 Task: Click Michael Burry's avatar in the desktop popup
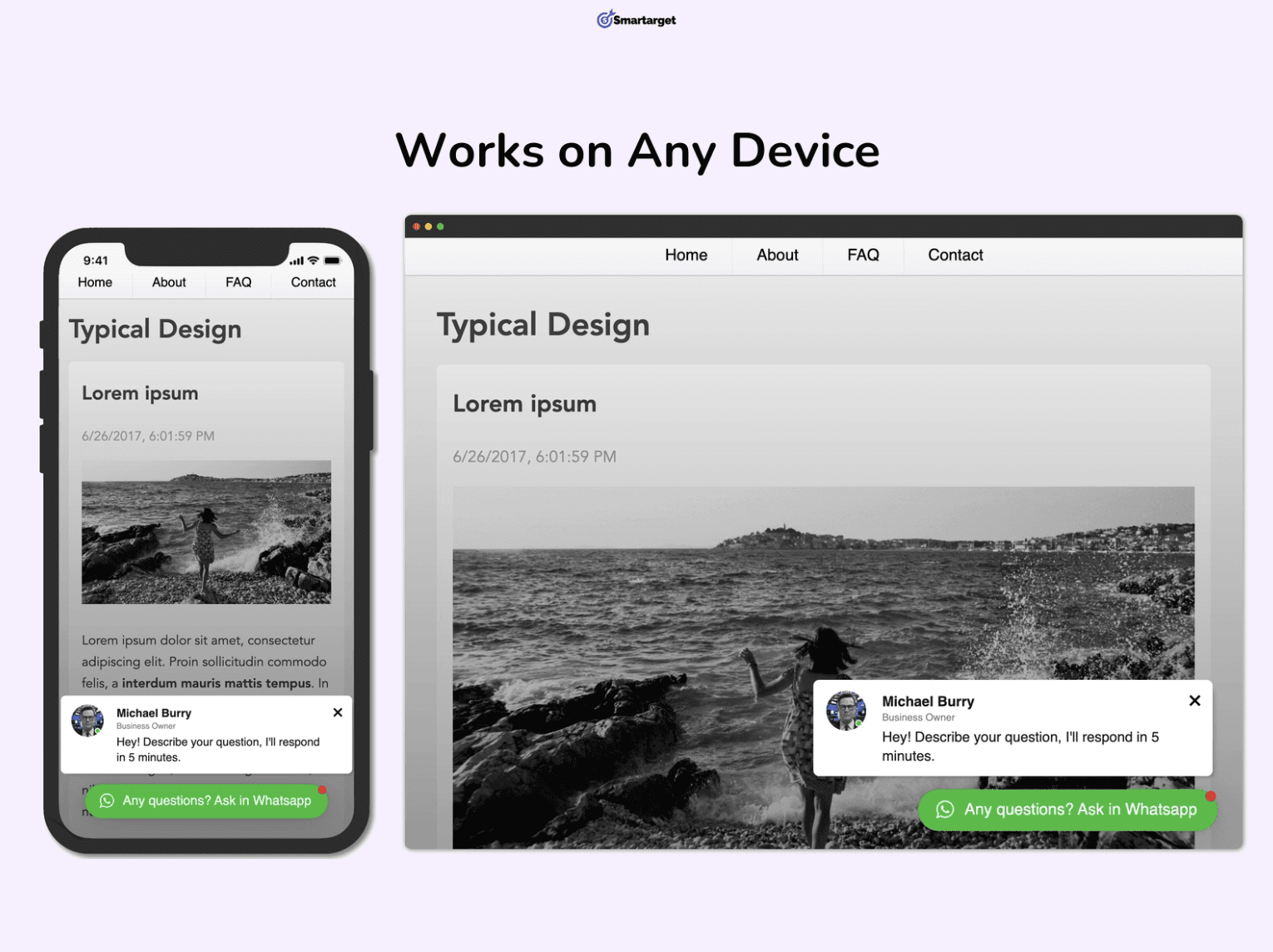pyautogui.click(x=846, y=712)
